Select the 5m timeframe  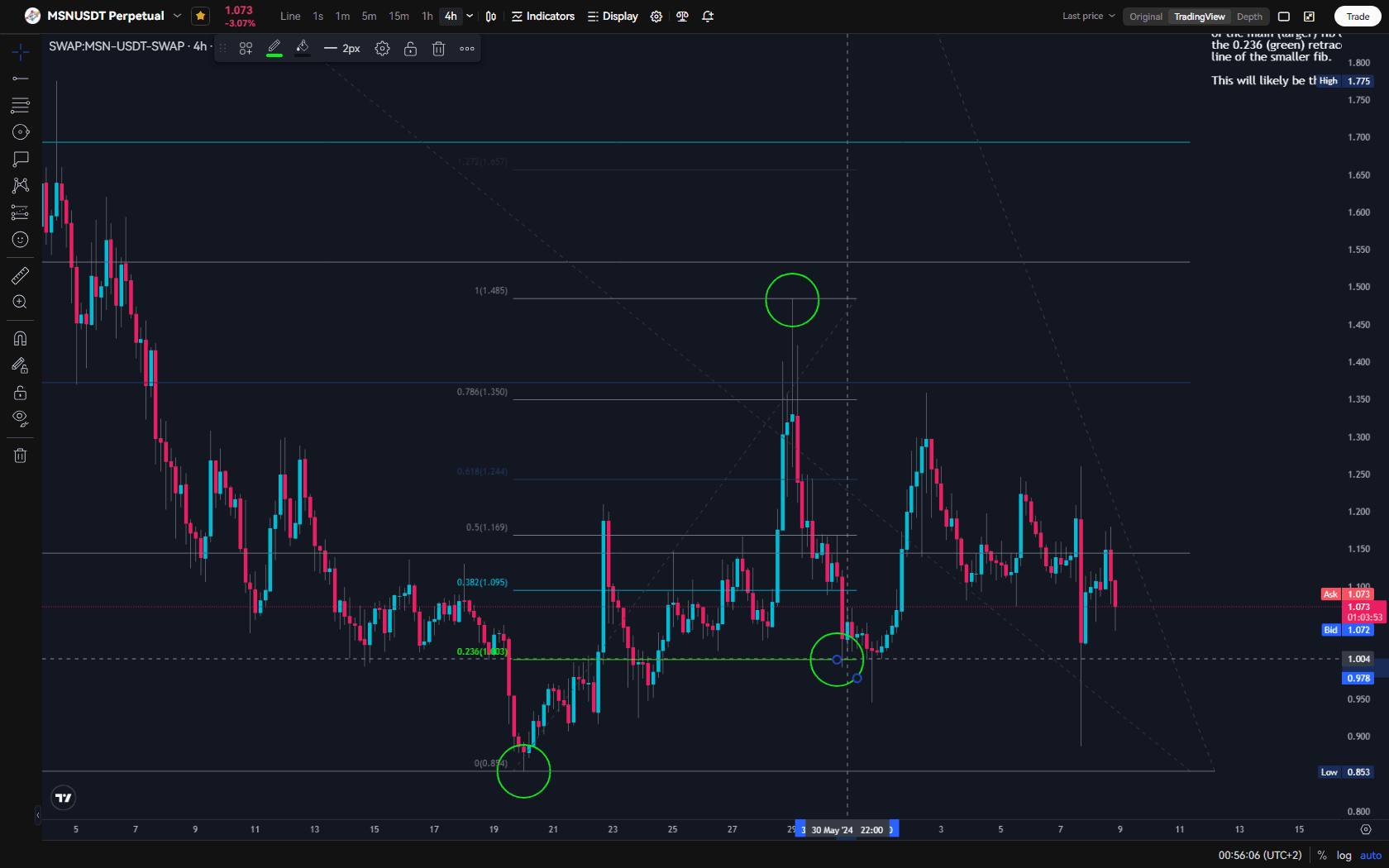point(370,17)
